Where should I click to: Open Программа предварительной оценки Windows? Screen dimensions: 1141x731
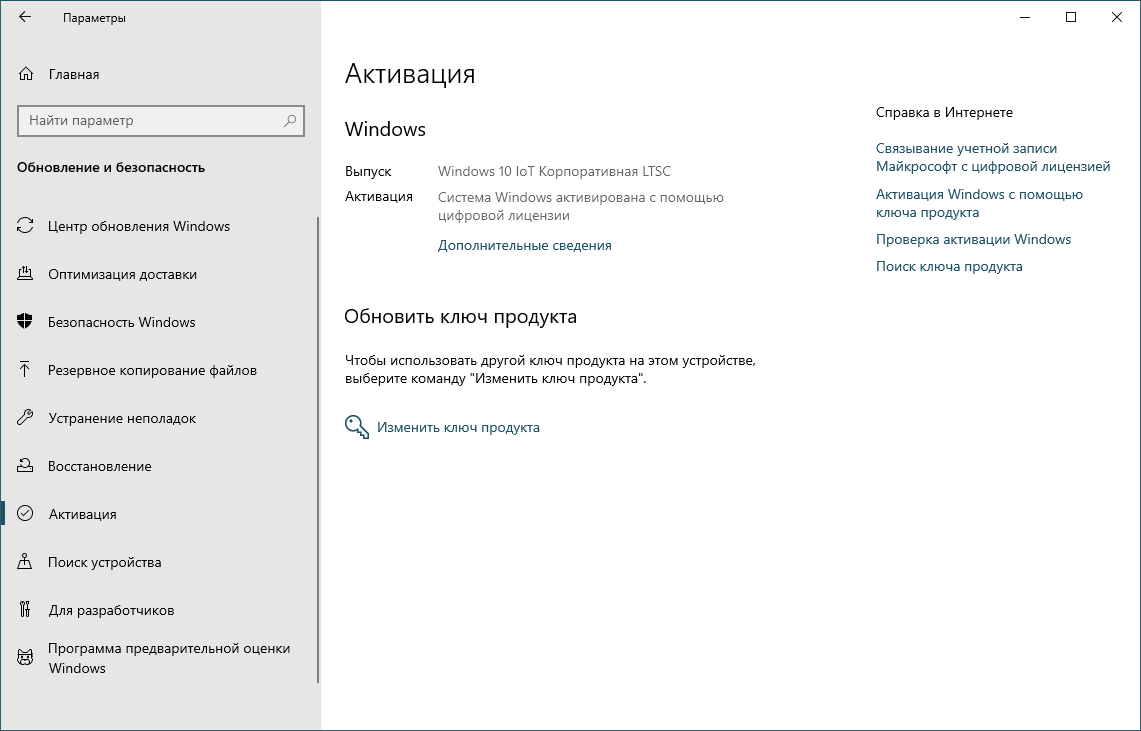click(159, 658)
